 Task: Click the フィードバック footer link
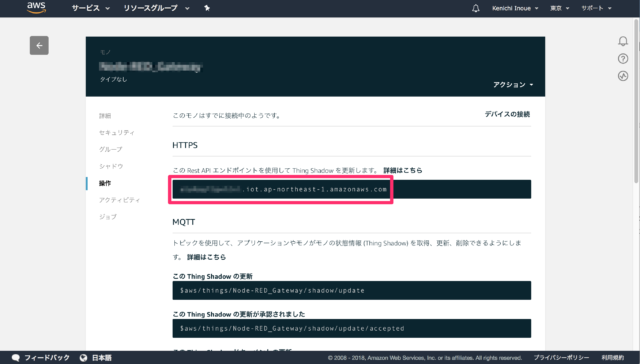coord(47,358)
